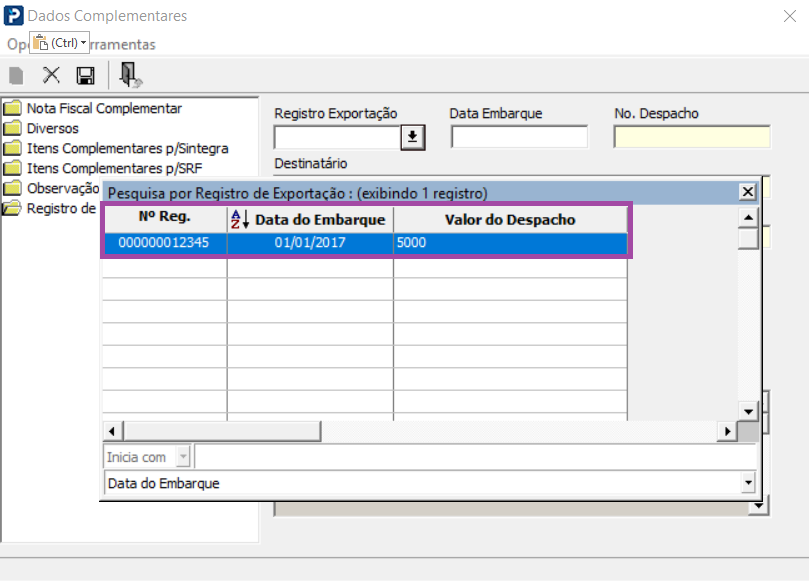
Task: Click the Data Embarque input field
Action: pos(519,137)
